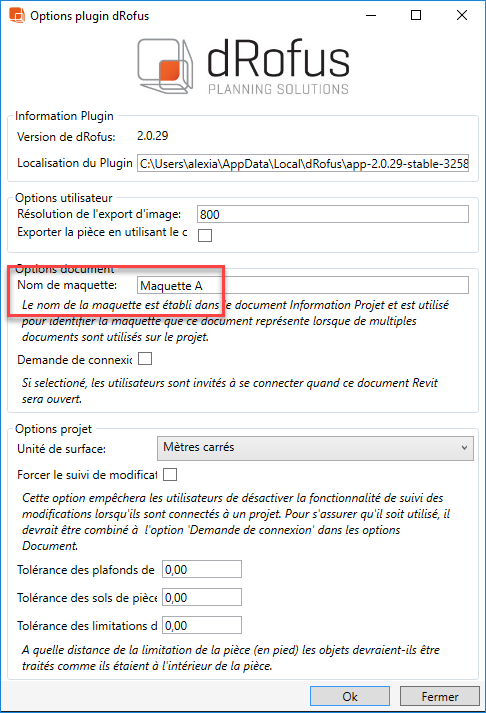This screenshot has height=713, width=486.
Task: Click the dRofus icon in title bar
Action: pos(16,15)
